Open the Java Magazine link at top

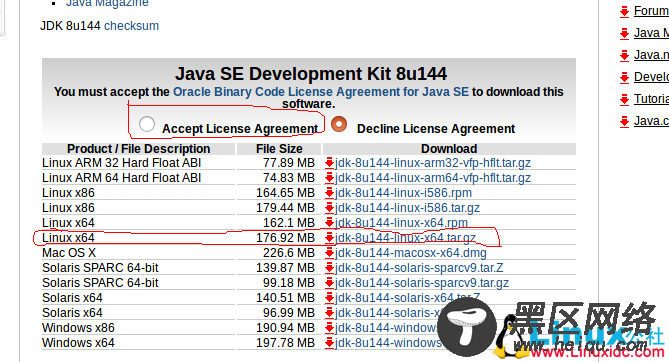pos(107,3)
